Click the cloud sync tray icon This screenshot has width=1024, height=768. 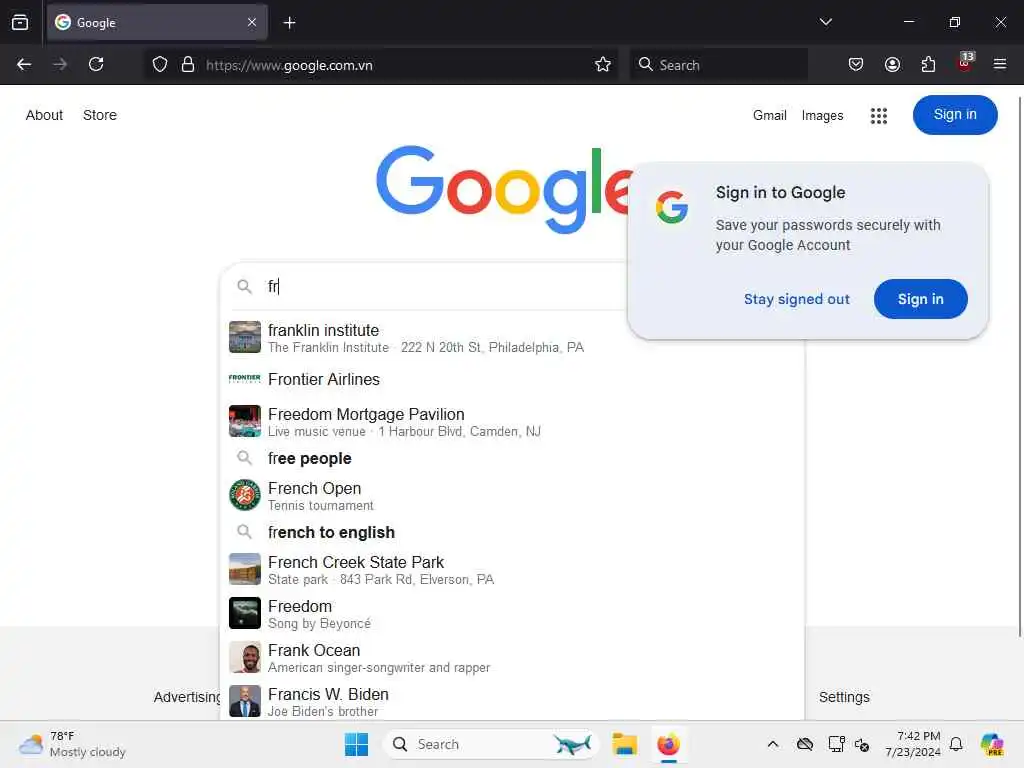click(x=805, y=744)
